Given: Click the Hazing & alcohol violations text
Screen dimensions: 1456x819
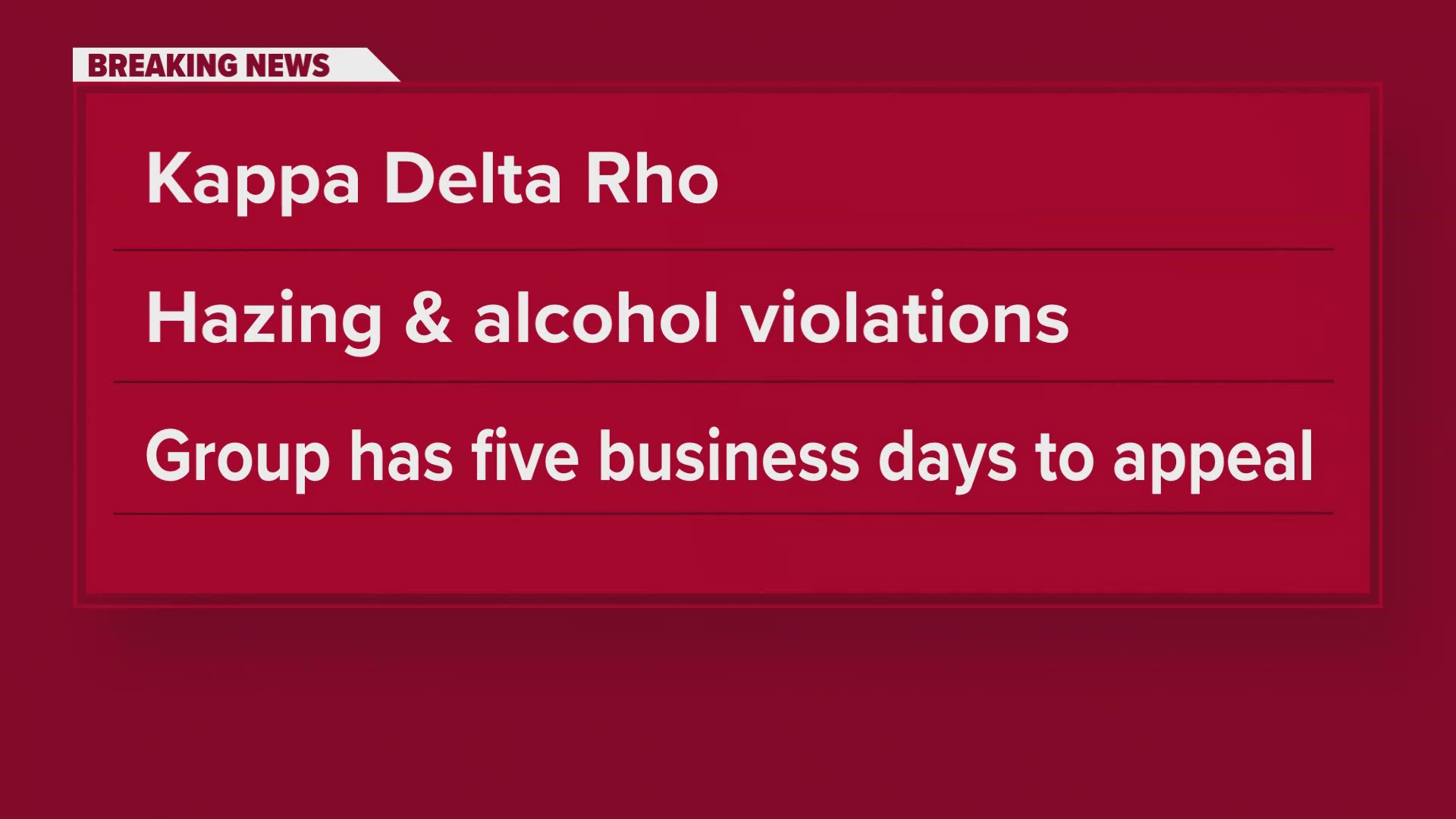Looking at the screenshot, I should 607,318.
